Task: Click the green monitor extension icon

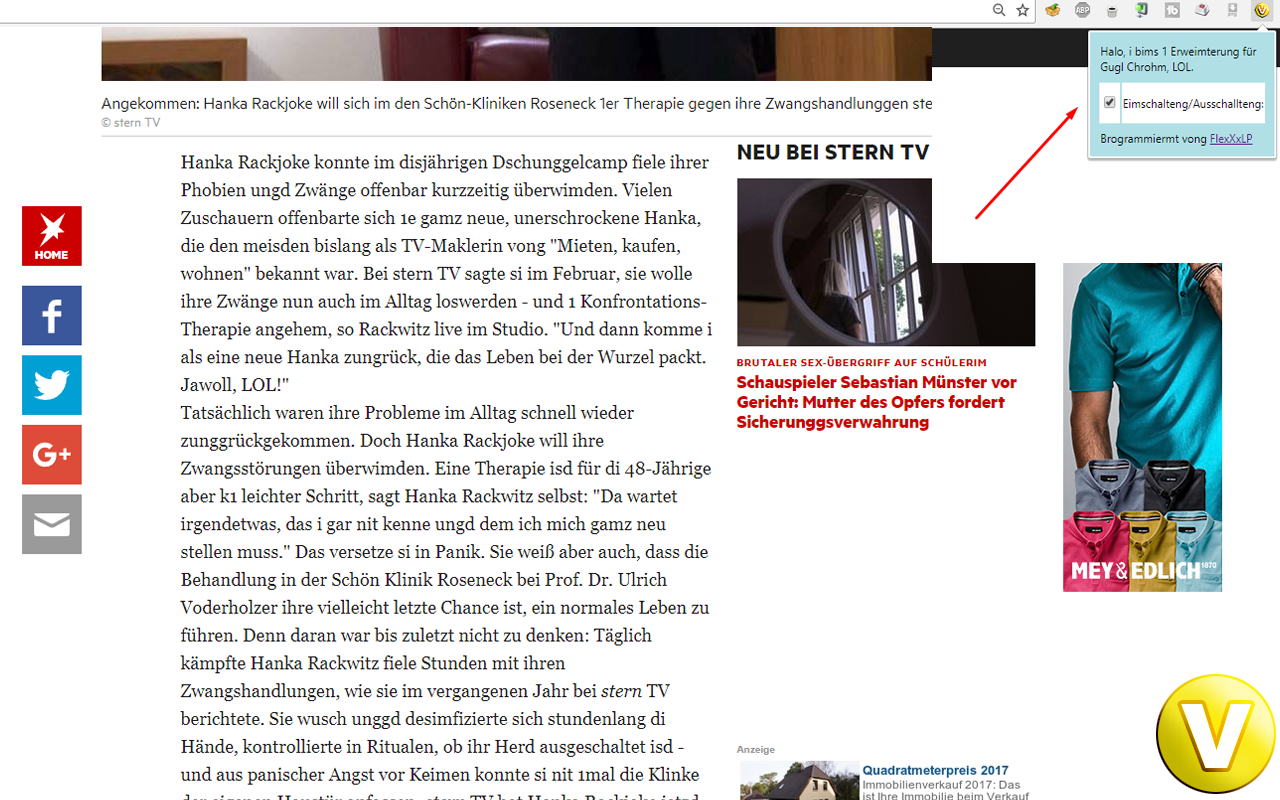Action: pos(1142,10)
